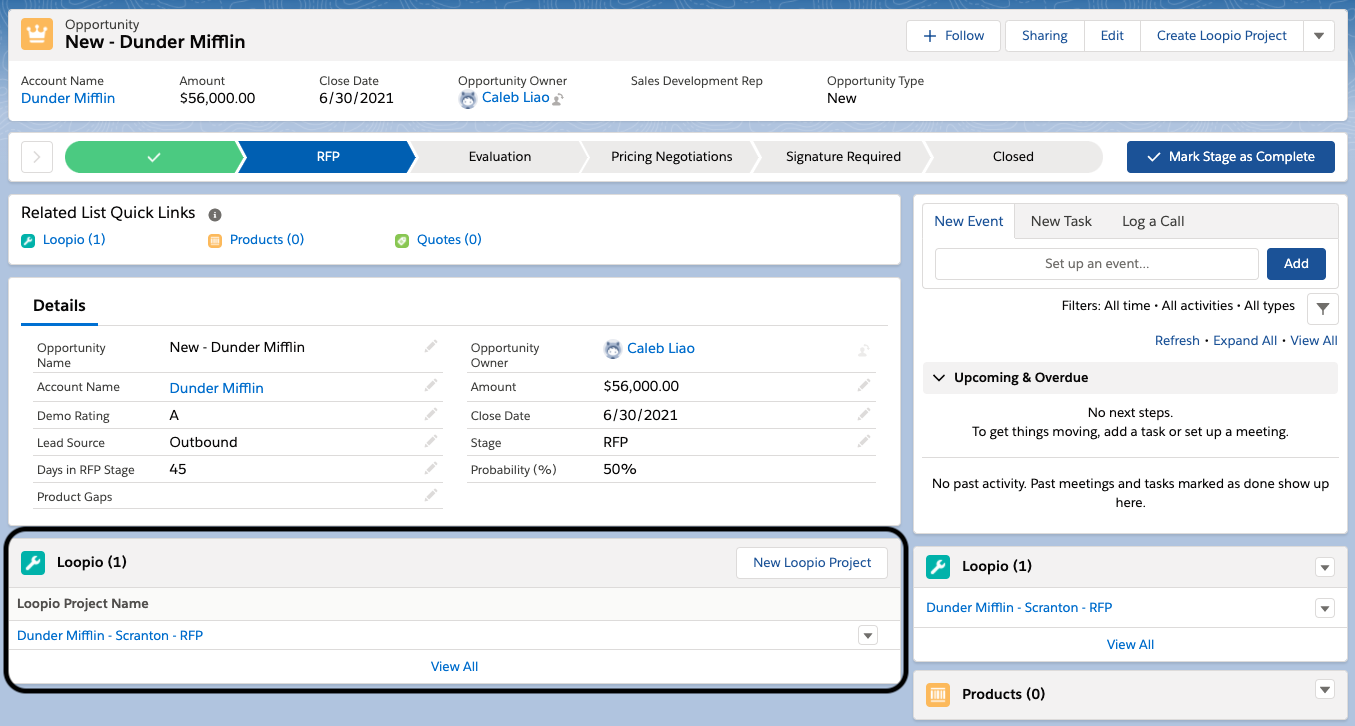Click the Products icon in quick links
1355x726 pixels.
[215, 240]
